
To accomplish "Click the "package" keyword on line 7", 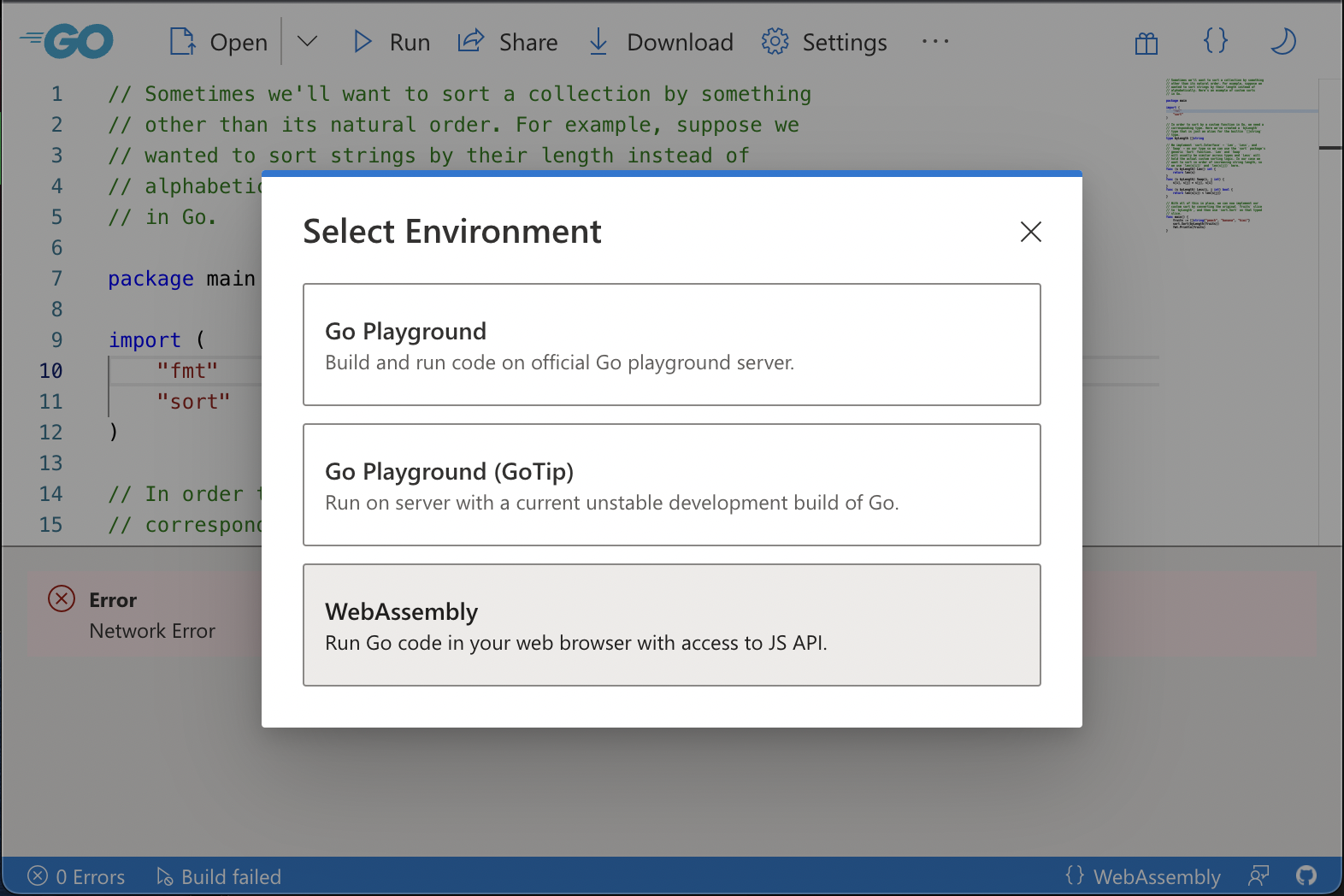I will tap(150, 279).
